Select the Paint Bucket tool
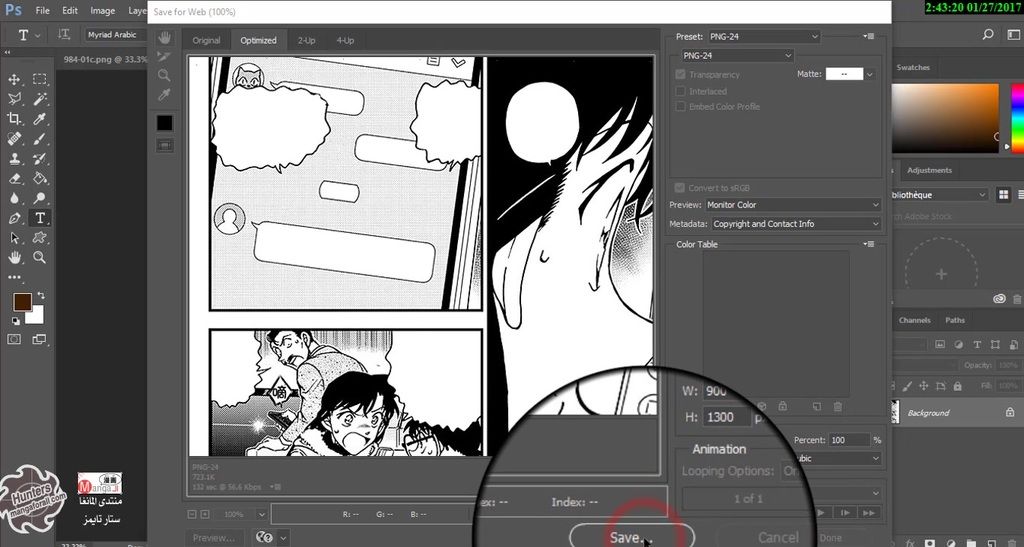The width and height of the screenshot is (1024, 547). click(40, 178)
